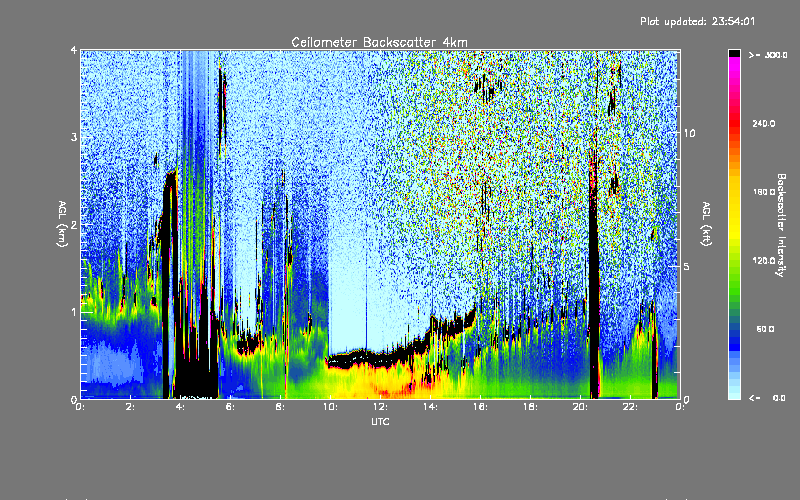
Task: Click the "AGL (kft)" axis label
Action: pos(706,224)
